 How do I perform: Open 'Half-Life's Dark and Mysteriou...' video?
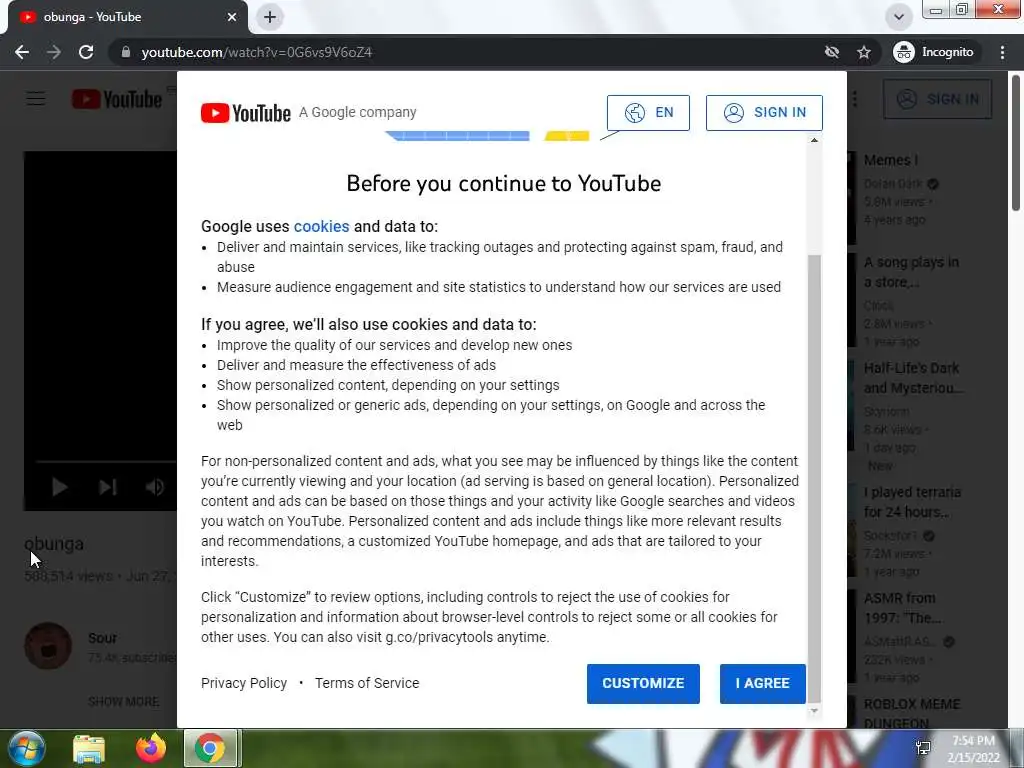[x=912, y=378]
